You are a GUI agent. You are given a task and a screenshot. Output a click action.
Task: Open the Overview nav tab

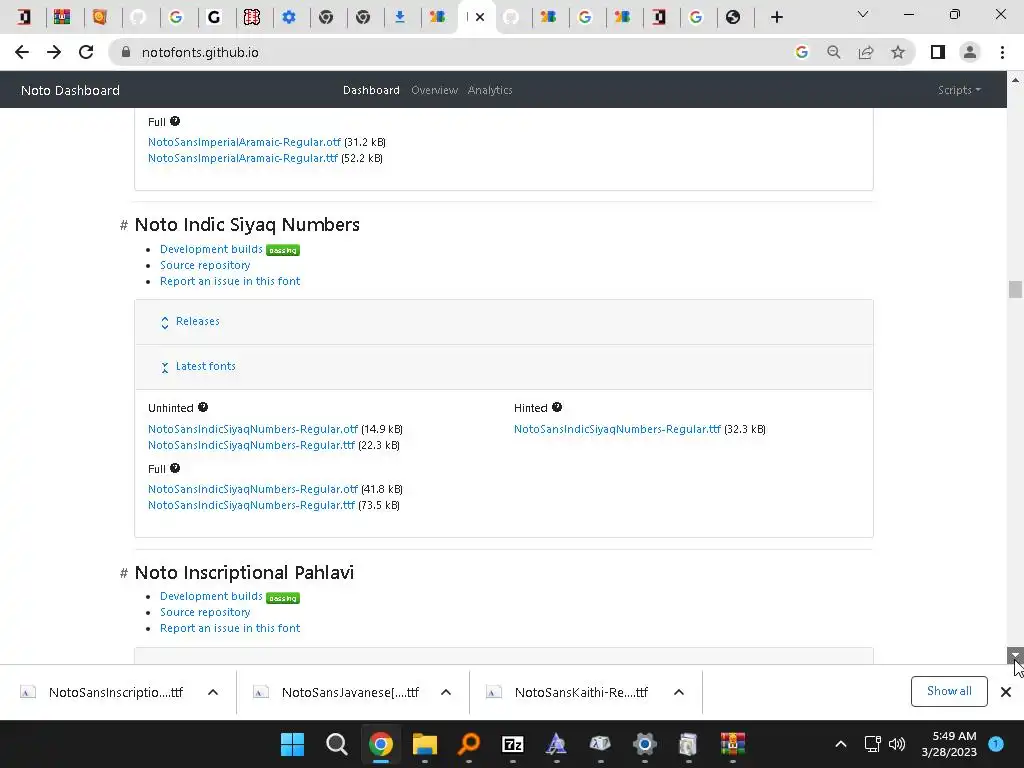click(434, 90)
